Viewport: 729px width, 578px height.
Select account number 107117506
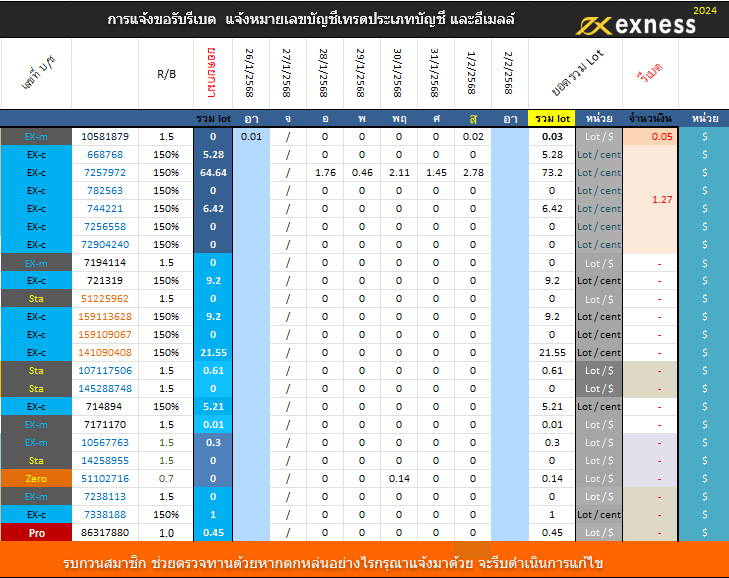[x=105, y=371]
